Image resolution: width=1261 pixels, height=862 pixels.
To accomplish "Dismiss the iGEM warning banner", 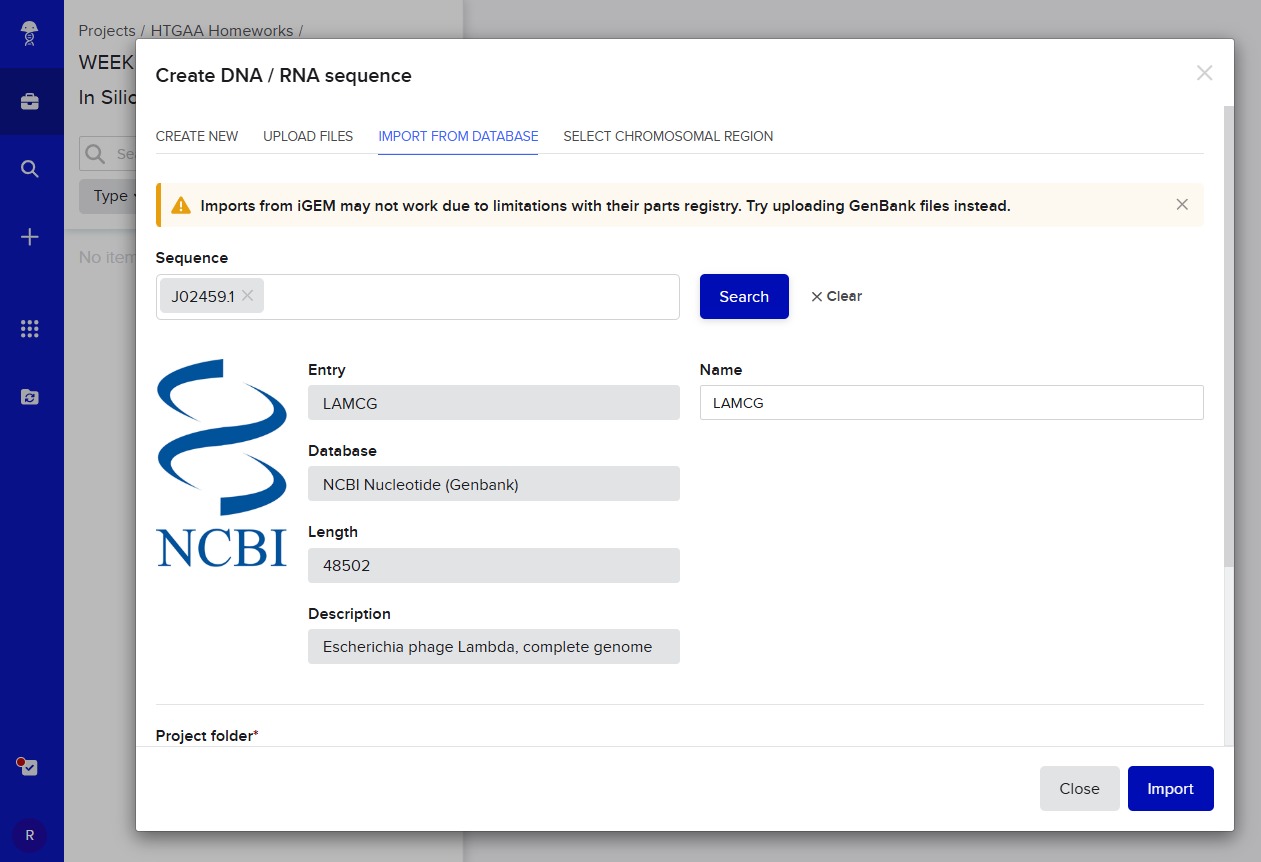I will [x=1182, y=205].
